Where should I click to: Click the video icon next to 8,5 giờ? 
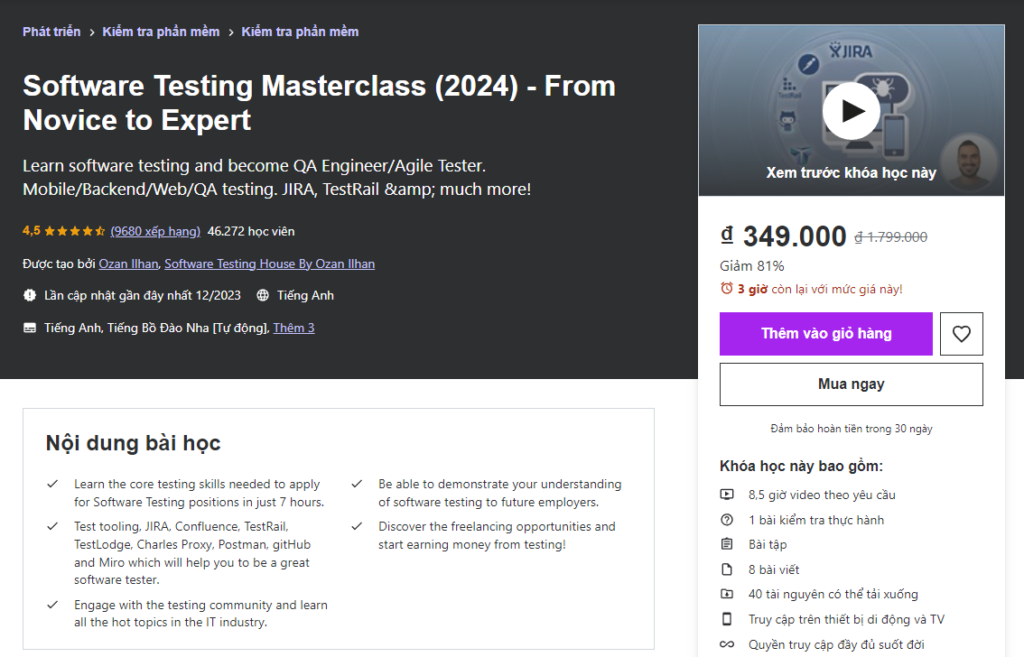(727, 495)
